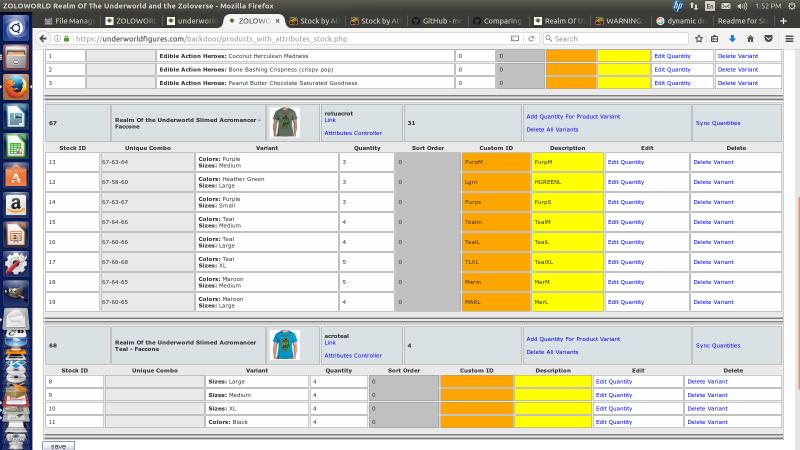Bookmark this page with star icon
800x450 pixels.
click(x=699, y=39)
